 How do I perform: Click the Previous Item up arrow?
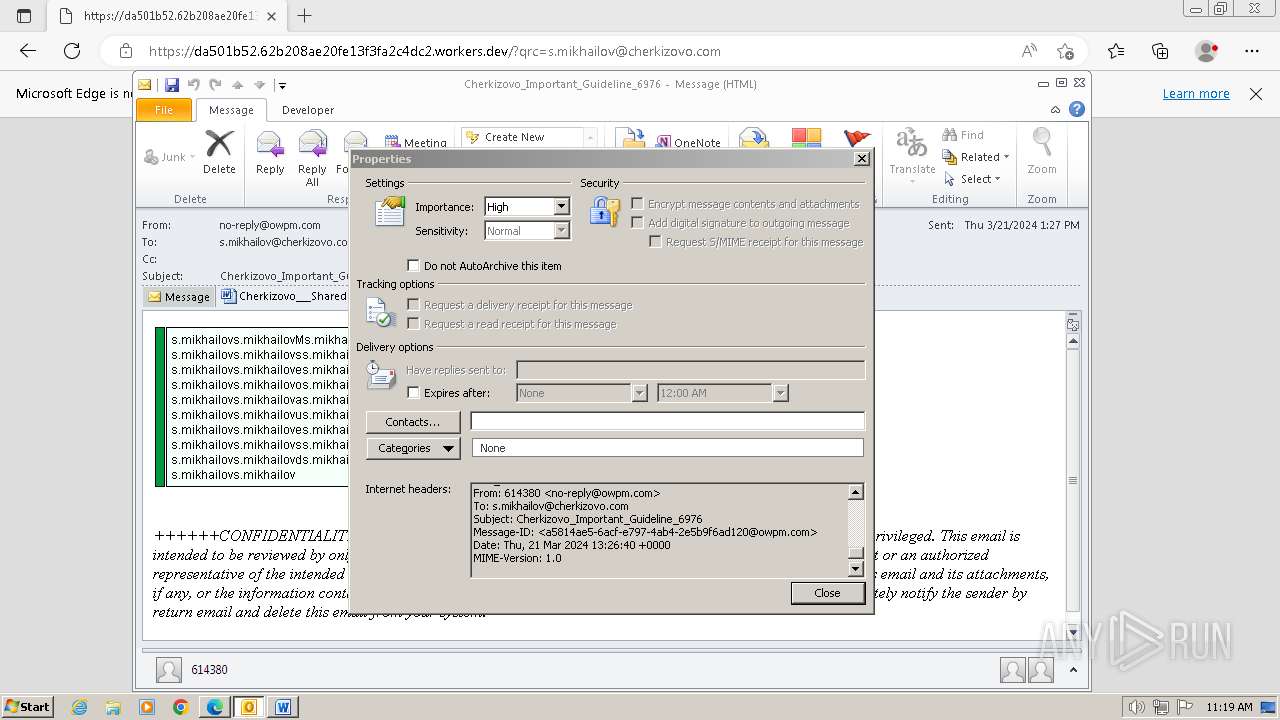[x=238, y=85]
